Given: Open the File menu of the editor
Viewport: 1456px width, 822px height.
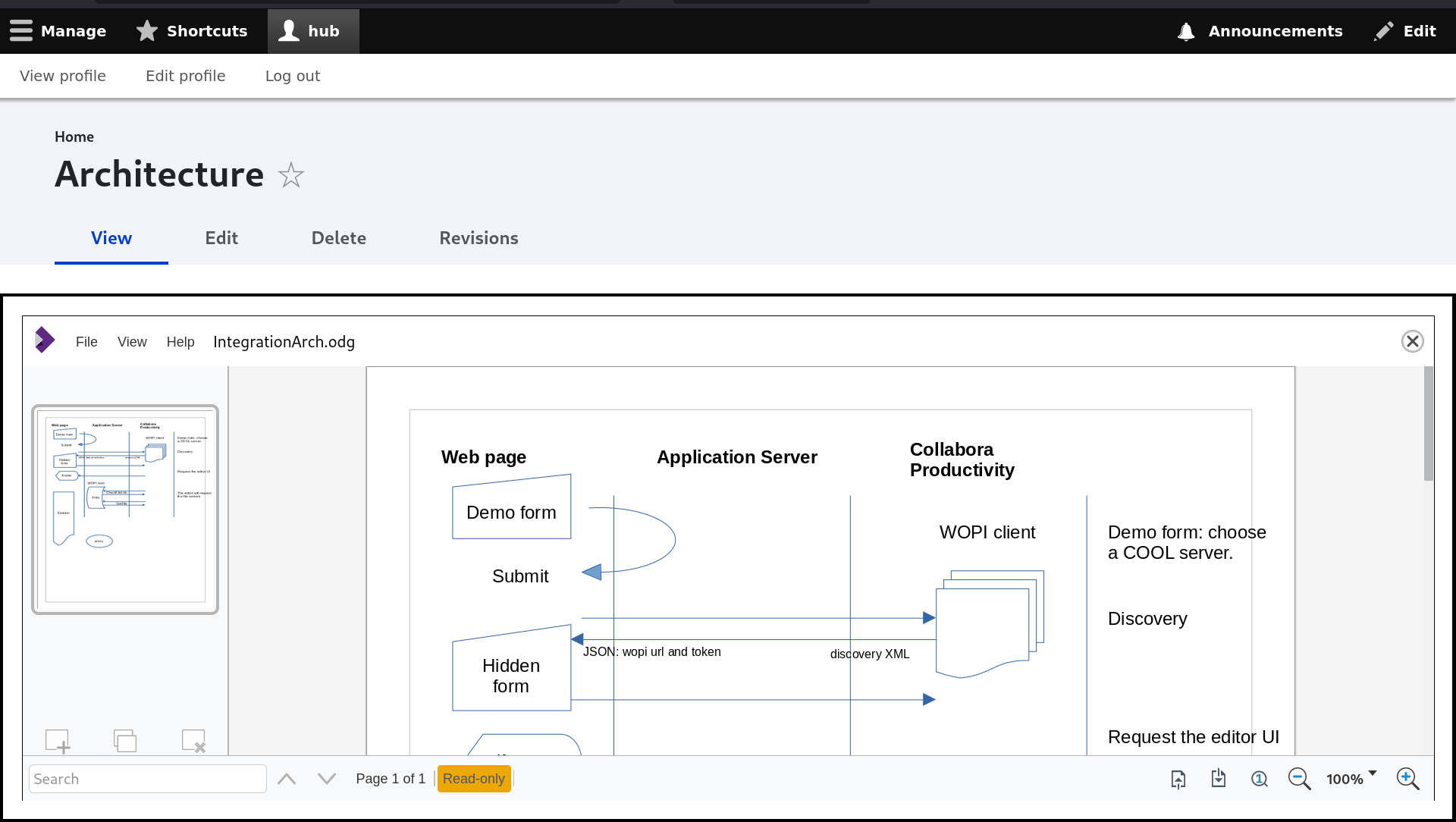Looking at the screenshot, I should [86, 342].
